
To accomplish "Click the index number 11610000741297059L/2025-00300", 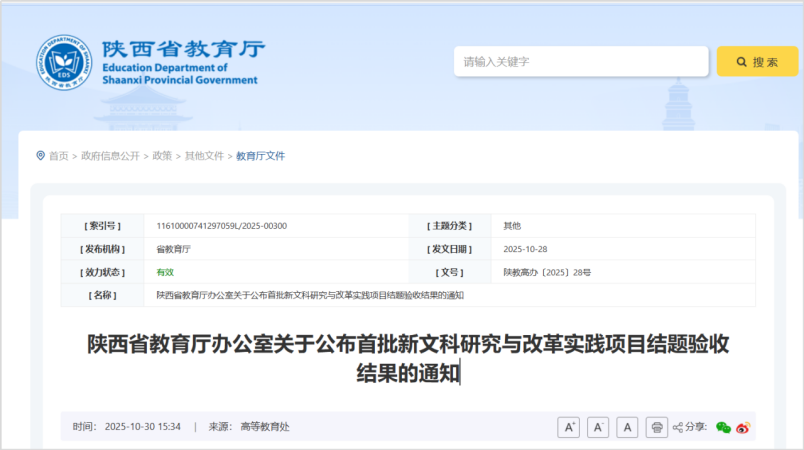I will [x=222, y=226].
